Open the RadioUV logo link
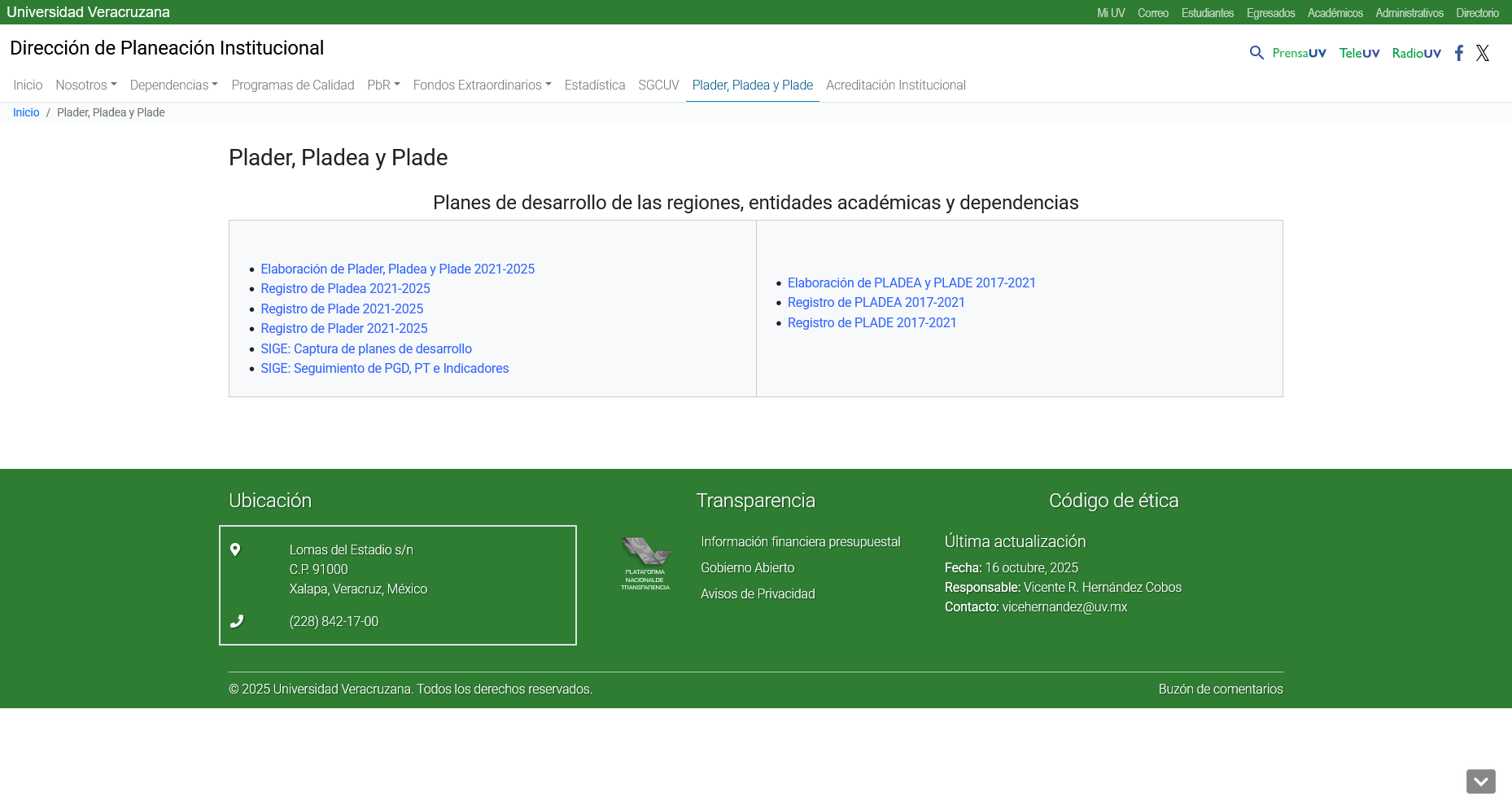The height and width of the screenshot is (810, 1512). pos(1416,53)
